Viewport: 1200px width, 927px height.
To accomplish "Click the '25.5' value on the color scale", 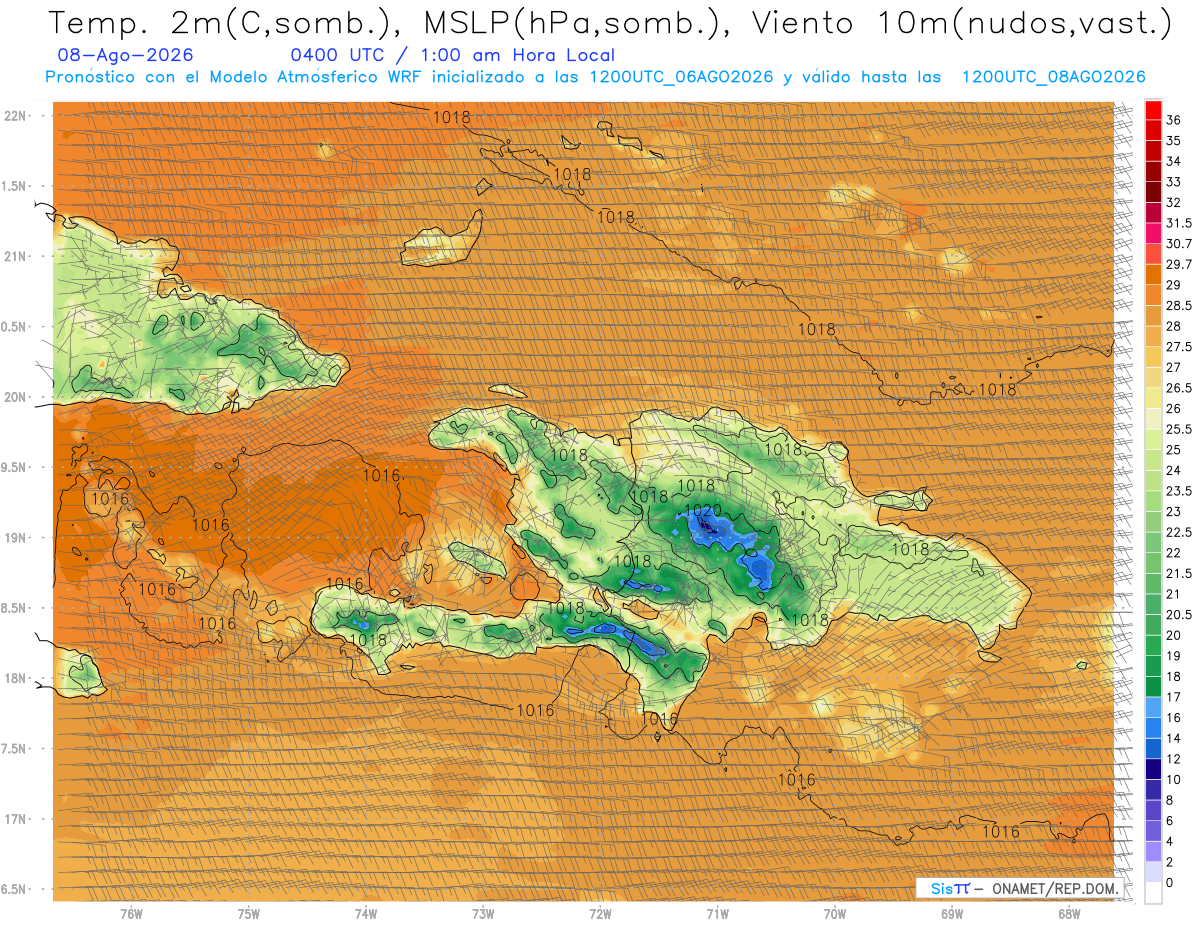I will pyautogui.click(x=1178, y=429).
